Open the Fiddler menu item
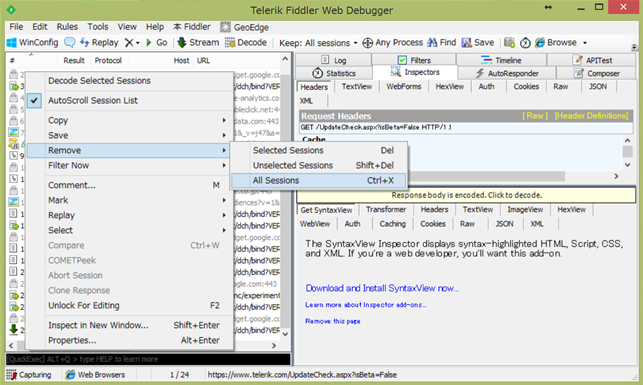 (x=192, y=27)
